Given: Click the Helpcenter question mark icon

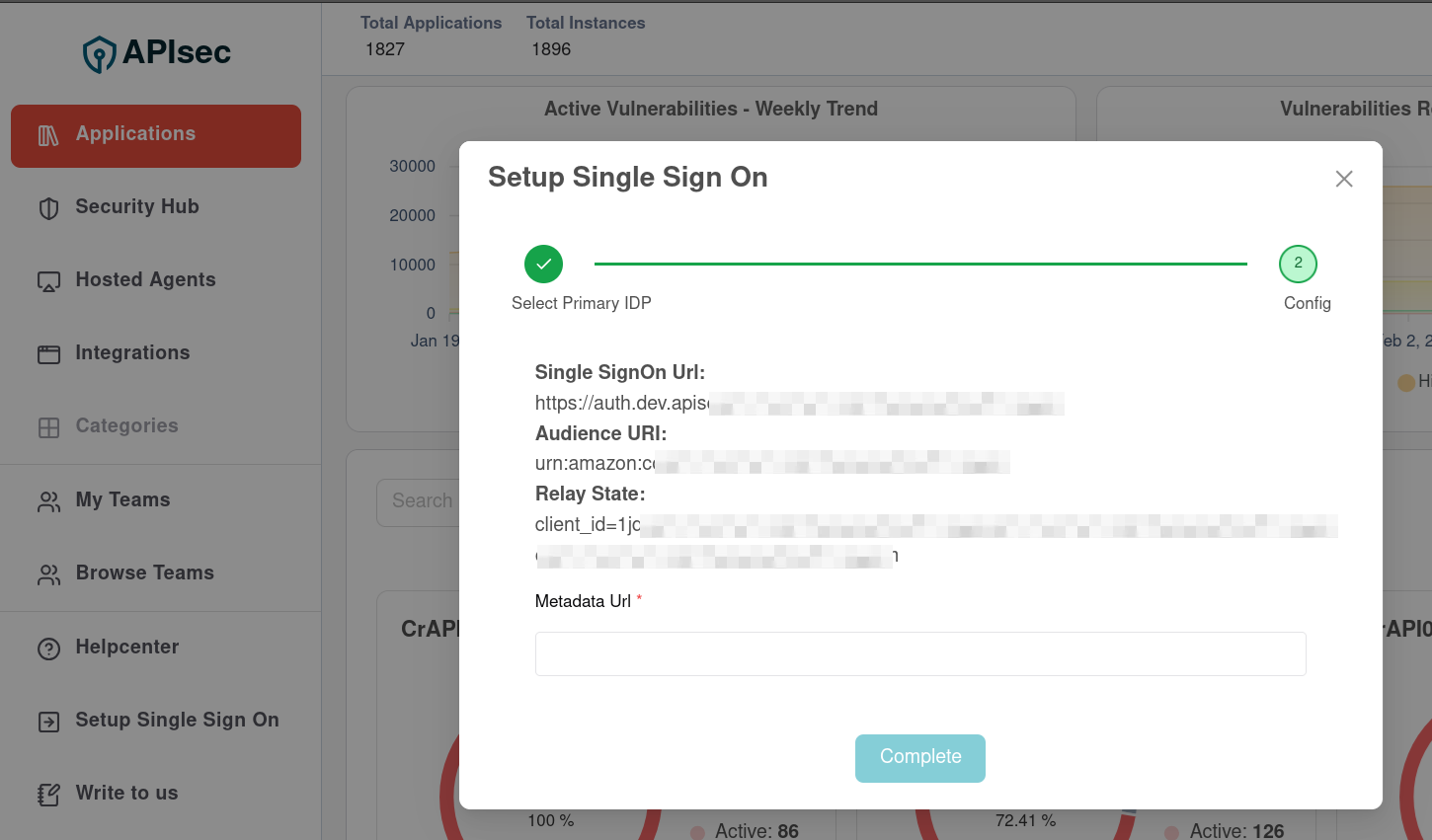Looking at the screenshot, I should [x=48, y=649].
